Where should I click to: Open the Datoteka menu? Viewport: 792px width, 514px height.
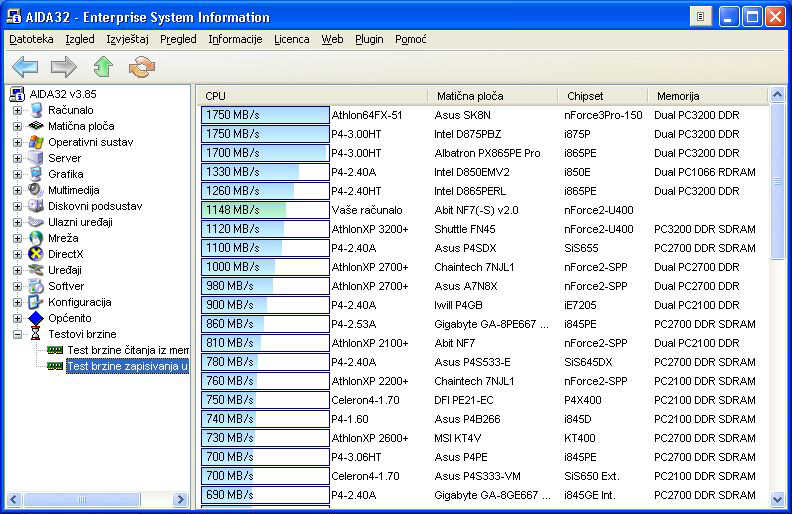pyautogui.click(x=31, y=39)
